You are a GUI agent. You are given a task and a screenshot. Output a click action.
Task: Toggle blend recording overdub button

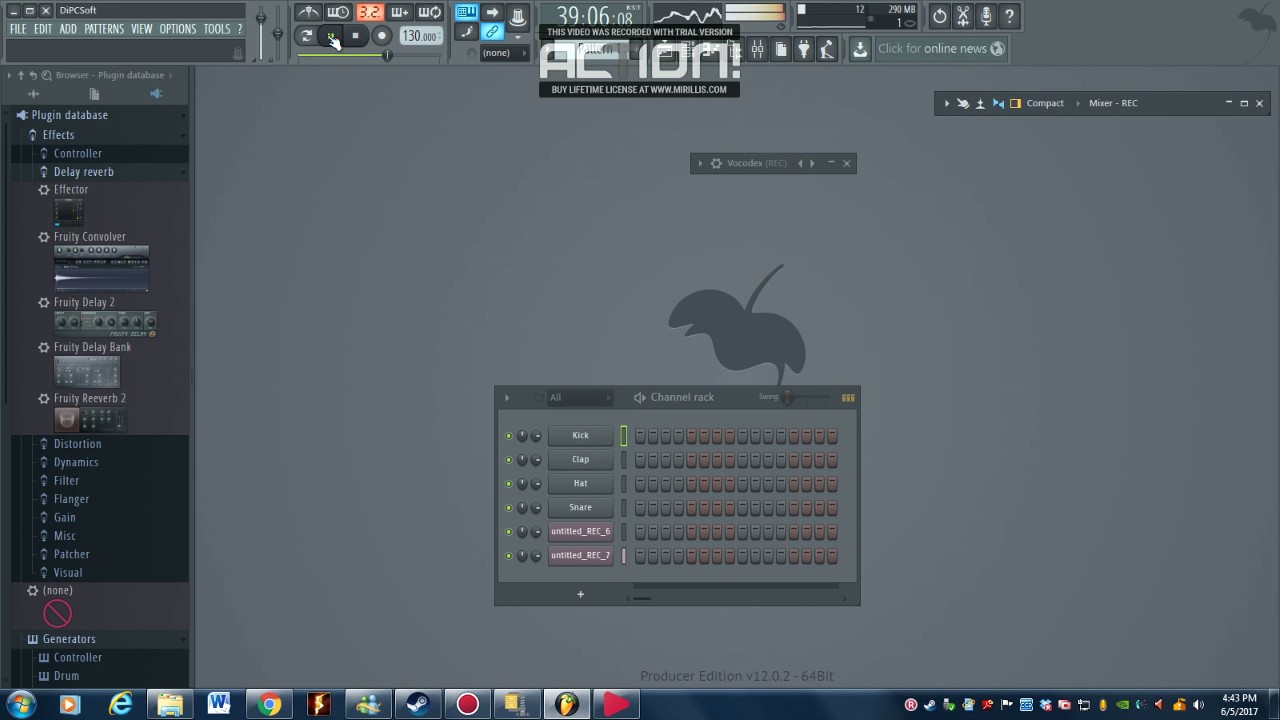tap(400, 13)
